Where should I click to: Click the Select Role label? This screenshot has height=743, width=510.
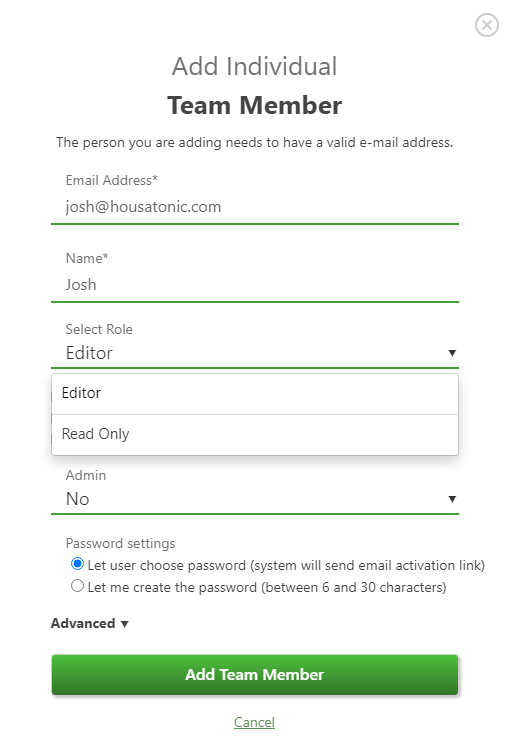(x=99, y=329)
